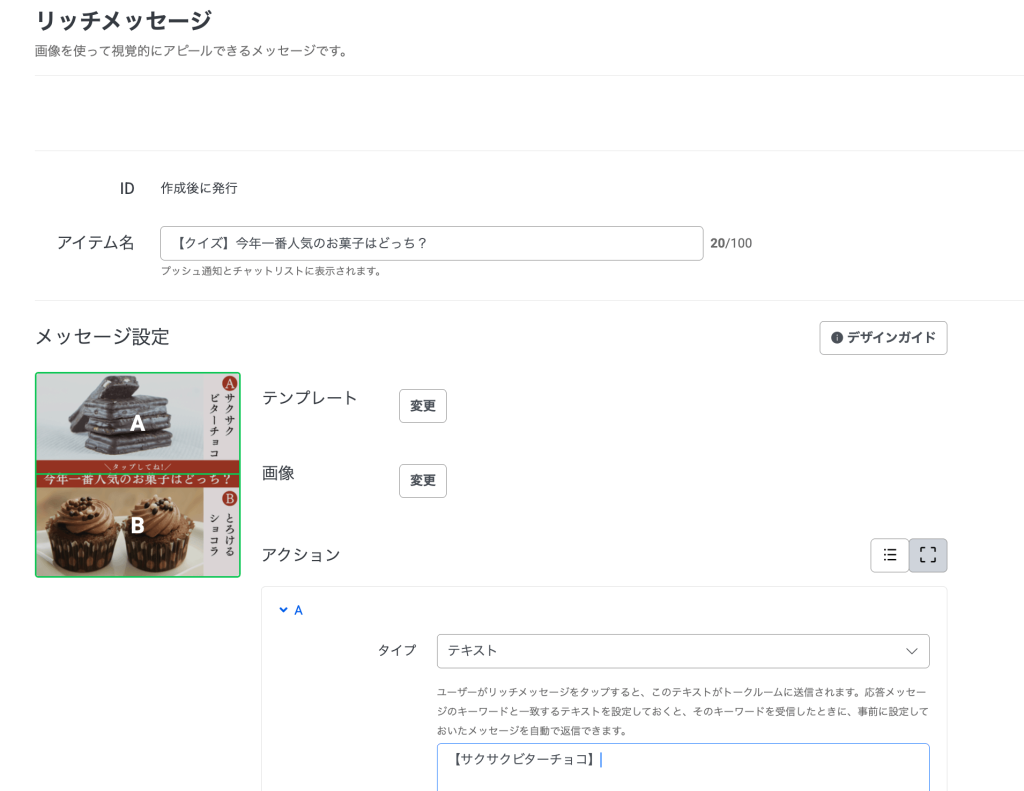Click 変更 next to テンプレート
The image size is (1024, 791).
[x=422, y=406]
